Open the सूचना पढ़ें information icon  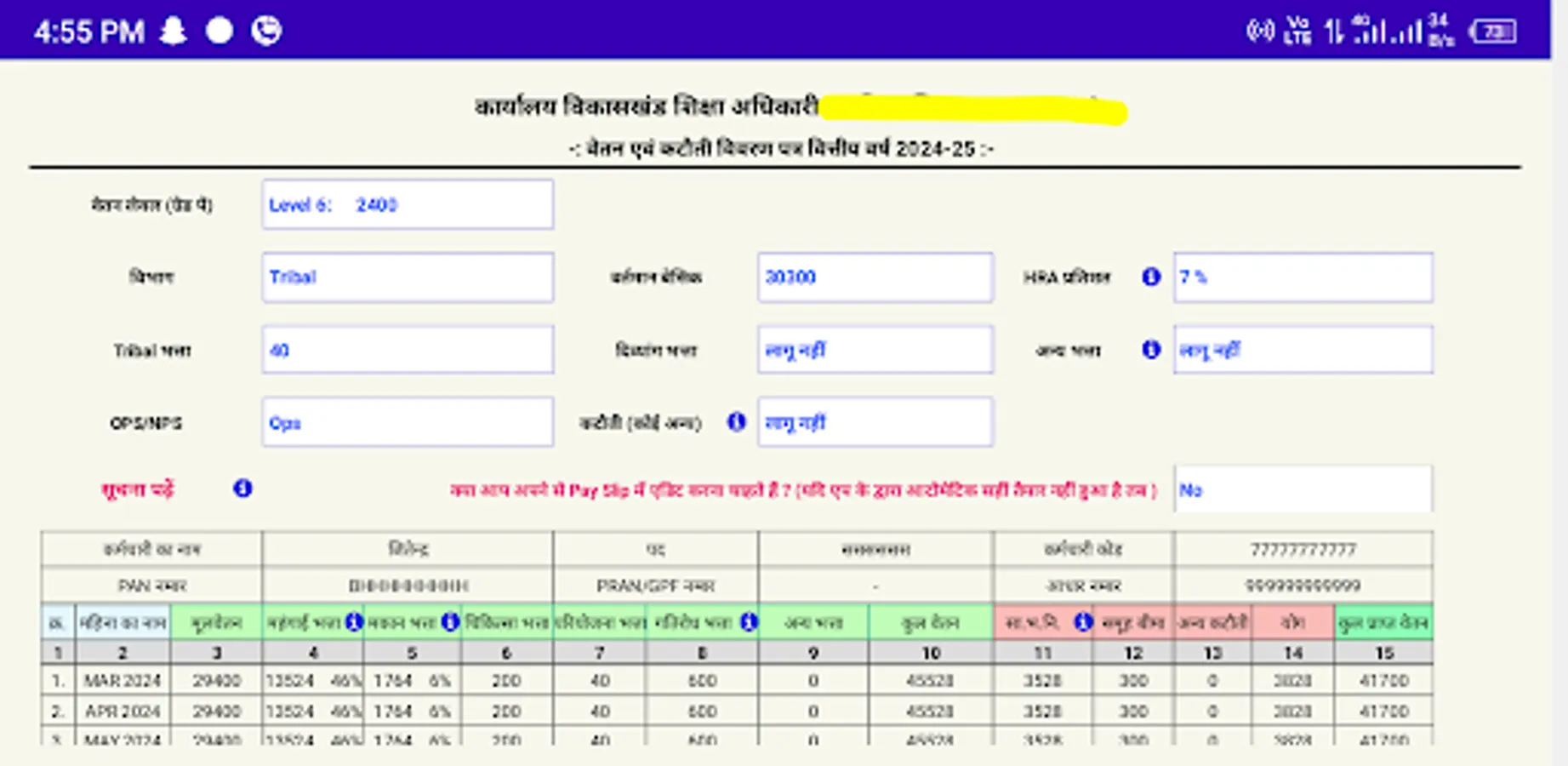[242, 488]
